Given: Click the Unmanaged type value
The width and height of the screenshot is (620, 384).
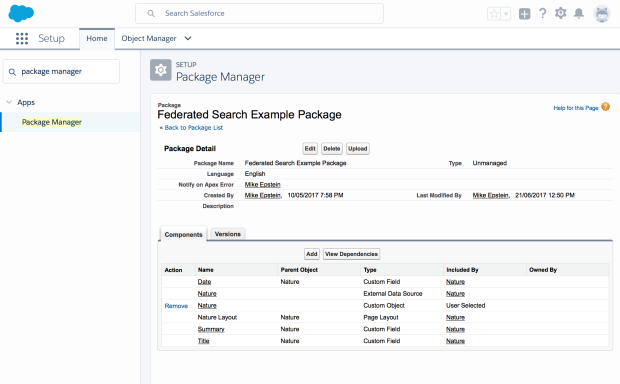Looking at the screenshot, I should [490, 163].
